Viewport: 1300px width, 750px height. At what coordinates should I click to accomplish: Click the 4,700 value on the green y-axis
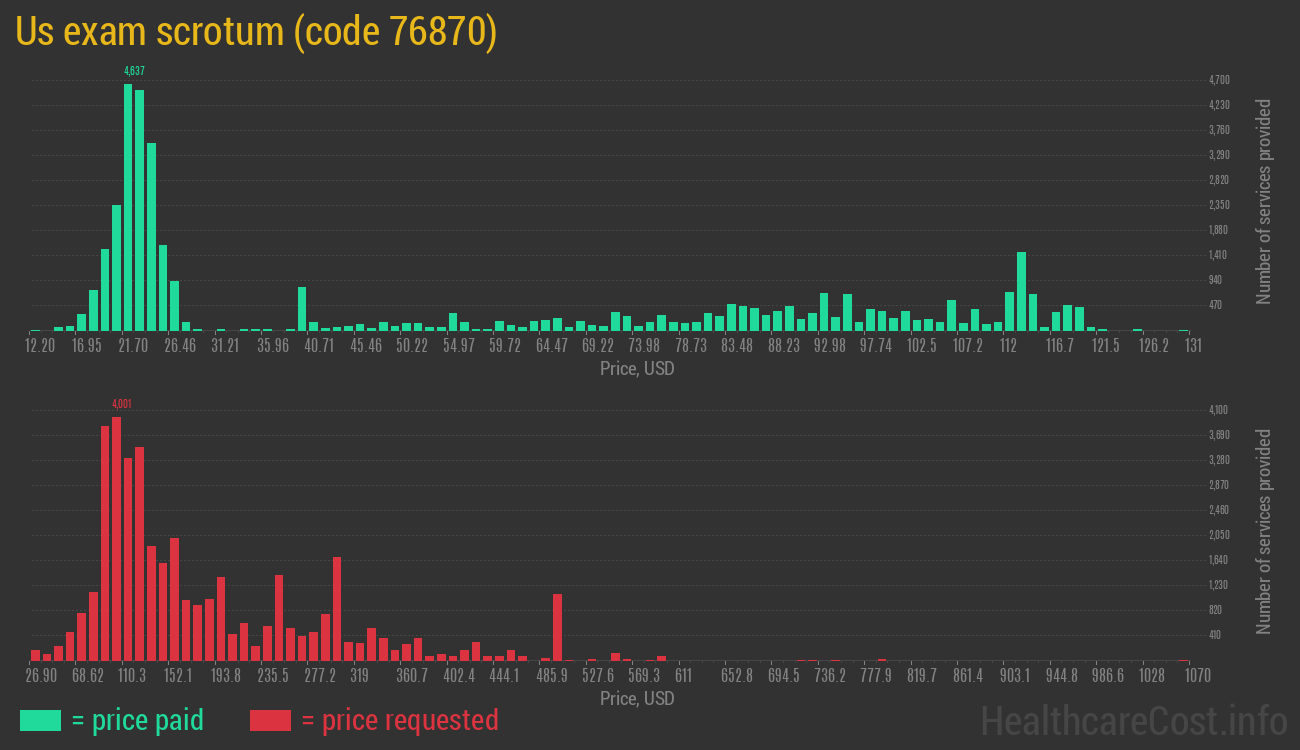pyautogui.click(x=1219, y=80)
